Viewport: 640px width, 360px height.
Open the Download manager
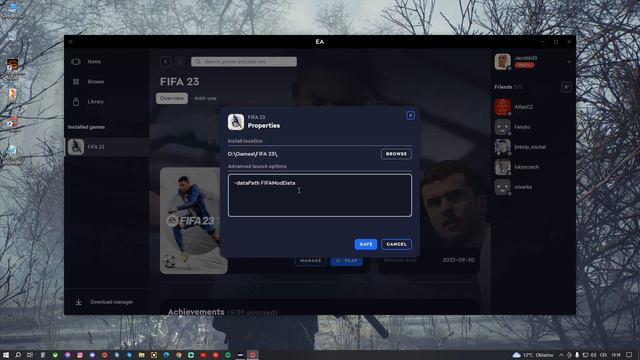[111, 302]
